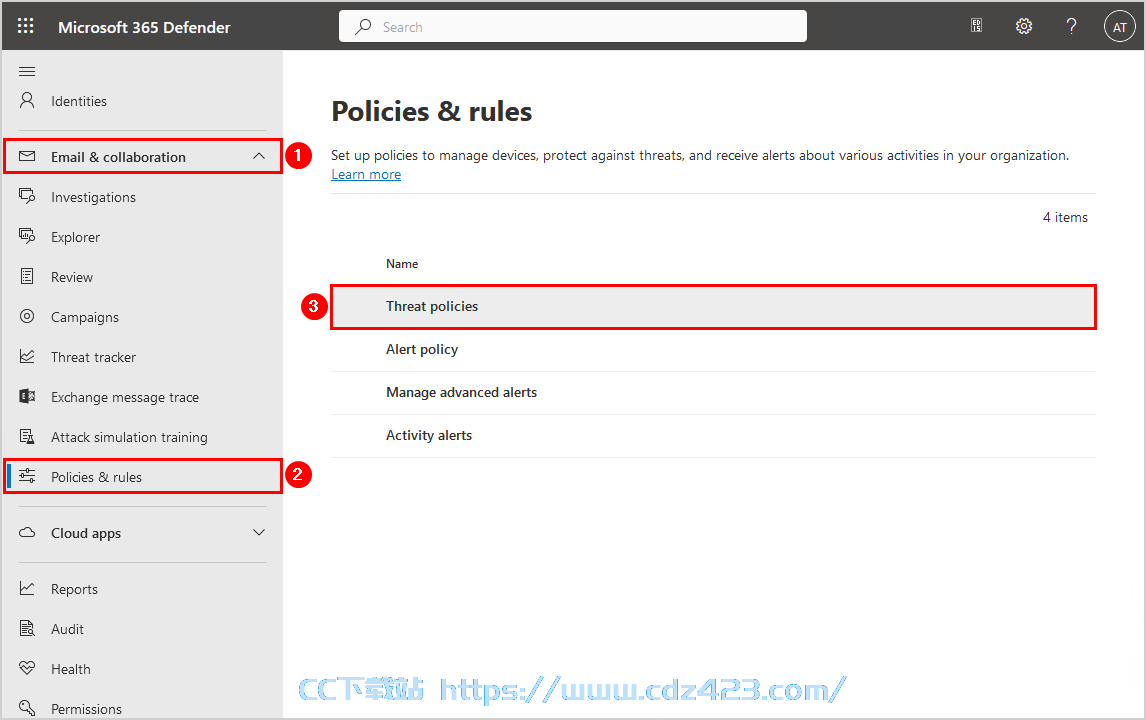Go to Investigations page
The height and width of the screenshot is (720, 1146).
coord(94,197)
